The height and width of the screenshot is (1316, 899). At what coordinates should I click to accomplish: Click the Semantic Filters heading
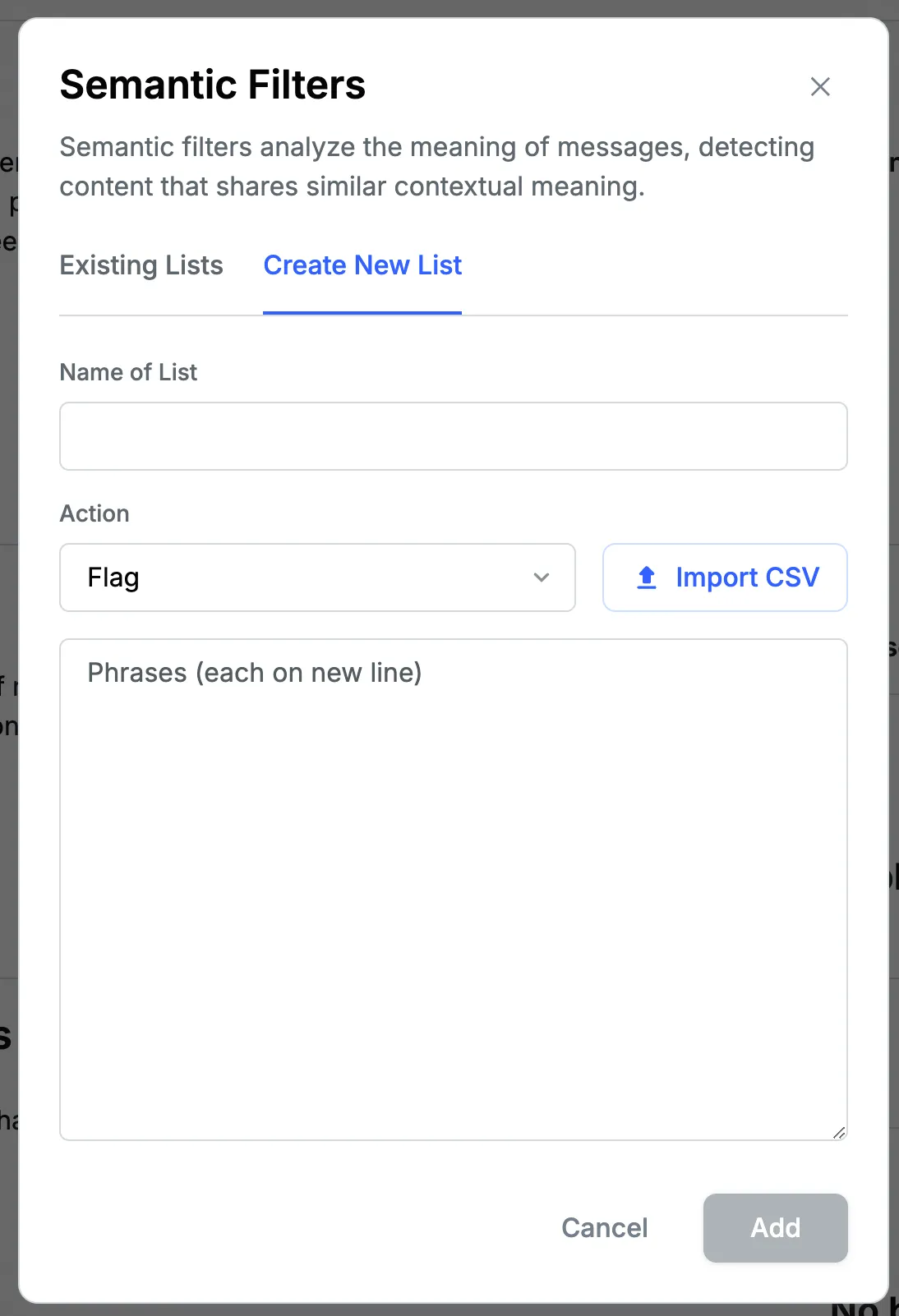pyautogui.click(x=213, y=85)
